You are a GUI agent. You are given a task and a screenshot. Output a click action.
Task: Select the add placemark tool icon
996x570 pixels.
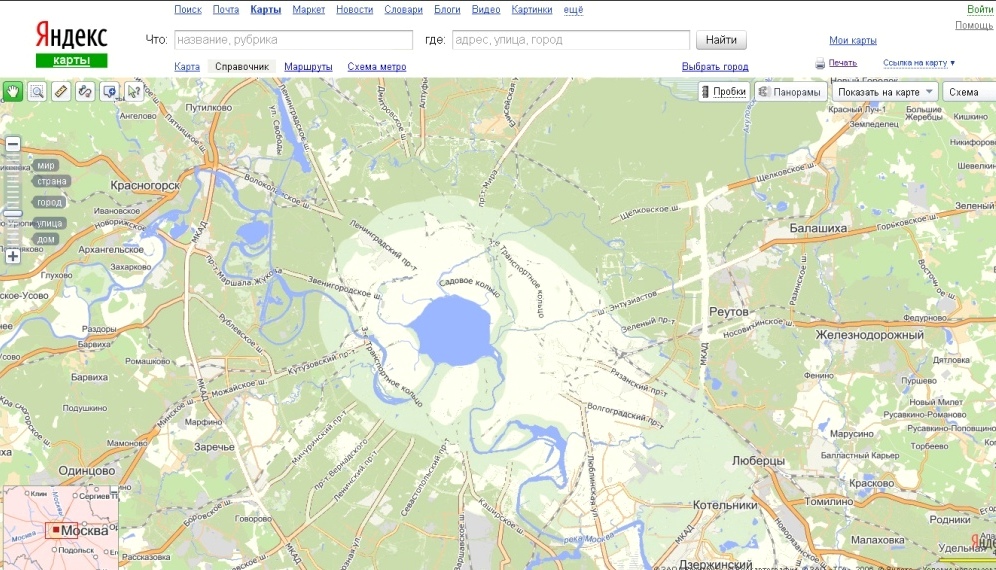pos(109,92)
